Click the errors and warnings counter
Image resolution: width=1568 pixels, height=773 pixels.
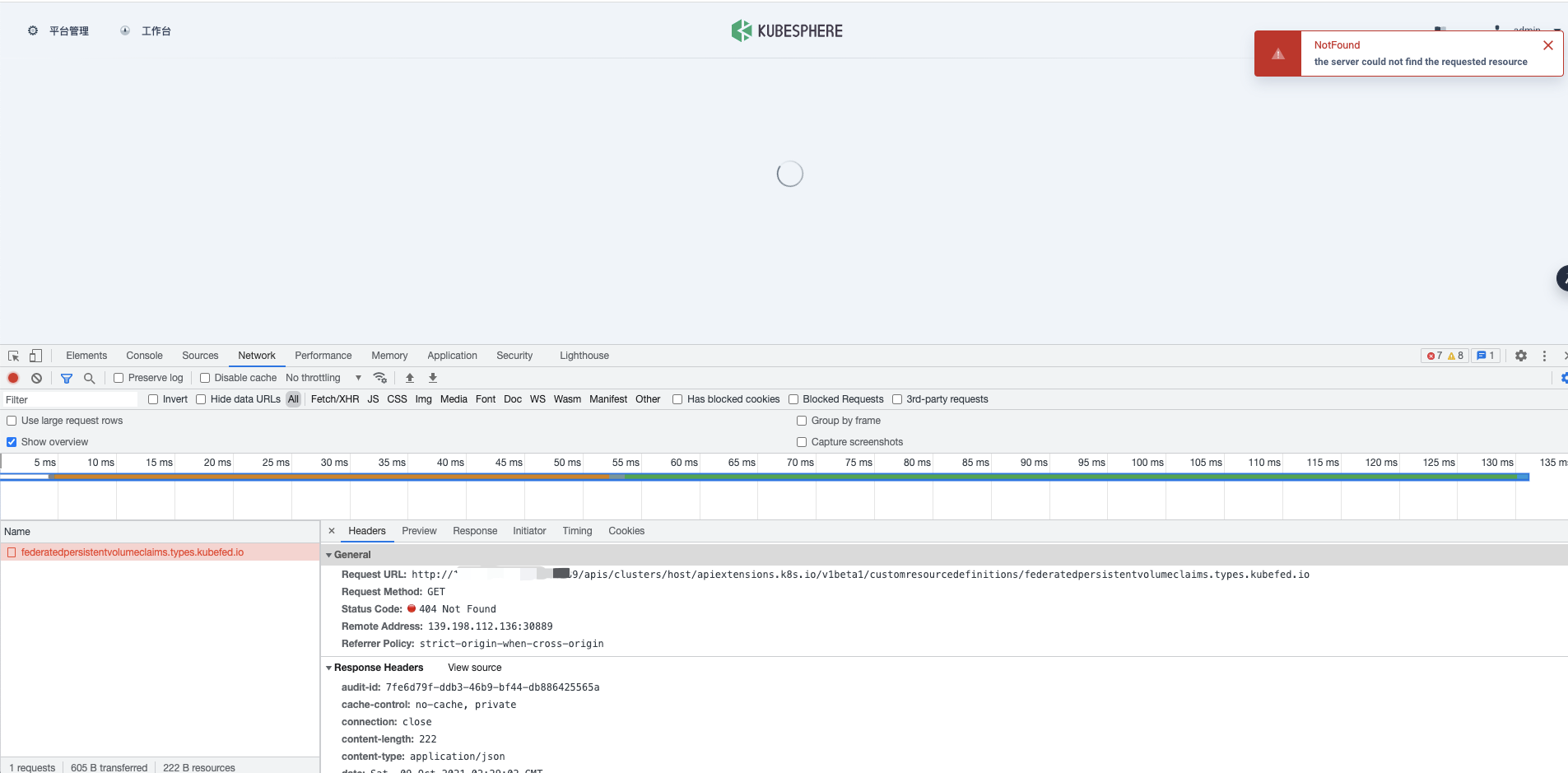click(1445, 356)
